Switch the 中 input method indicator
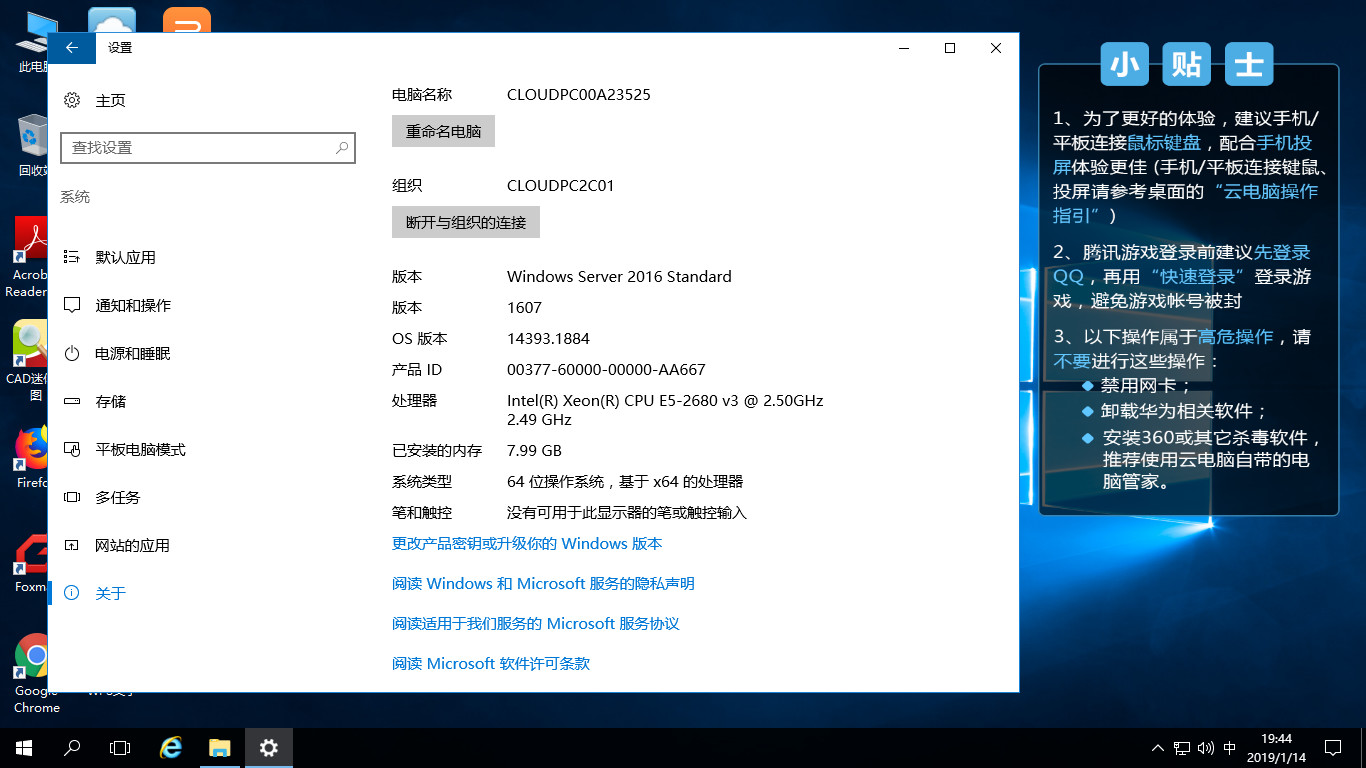The image size is (1366, 768). click(1230, 748)
